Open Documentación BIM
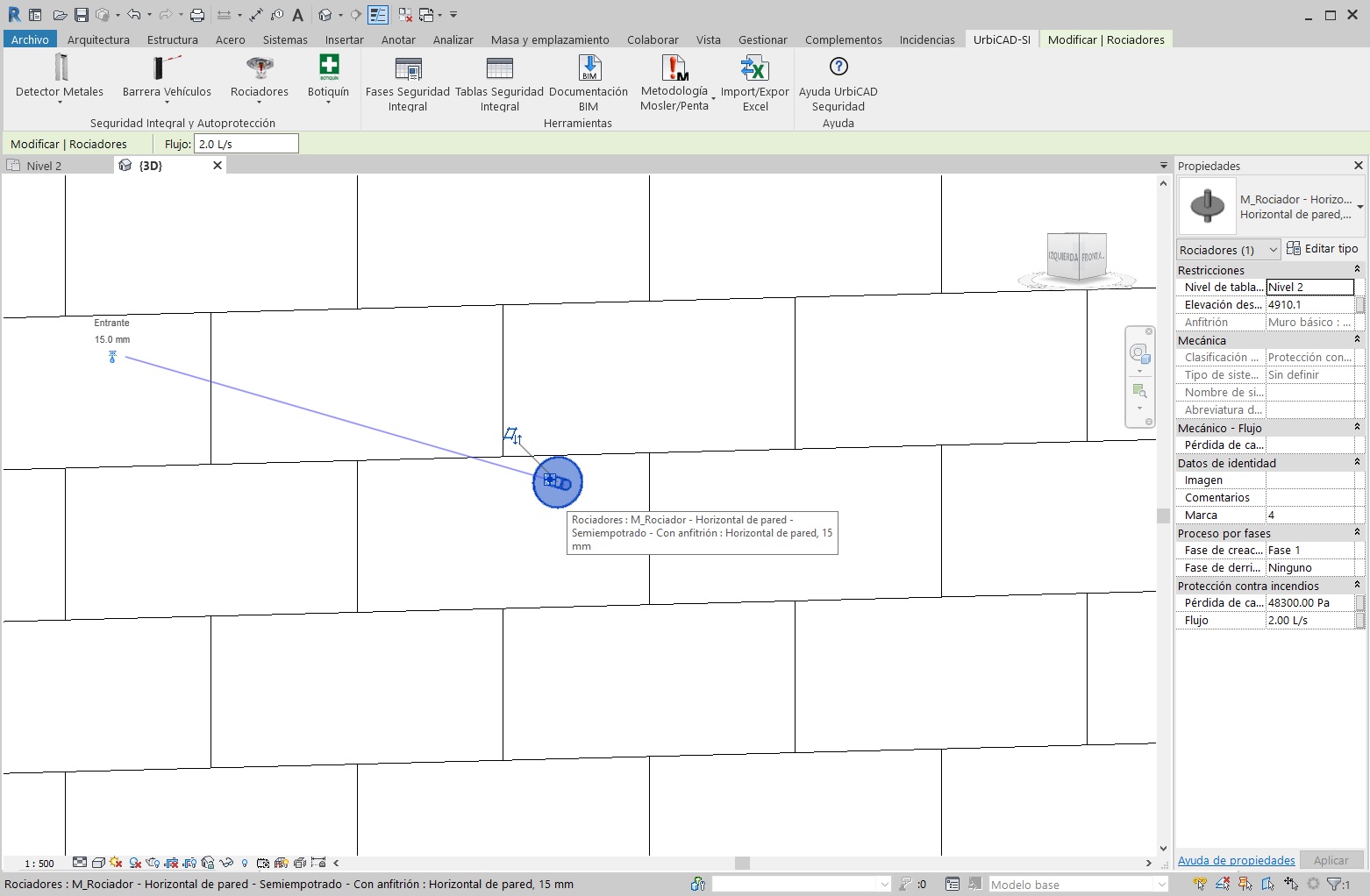This screenshot has width=1370, height=896. click(589, 68)
